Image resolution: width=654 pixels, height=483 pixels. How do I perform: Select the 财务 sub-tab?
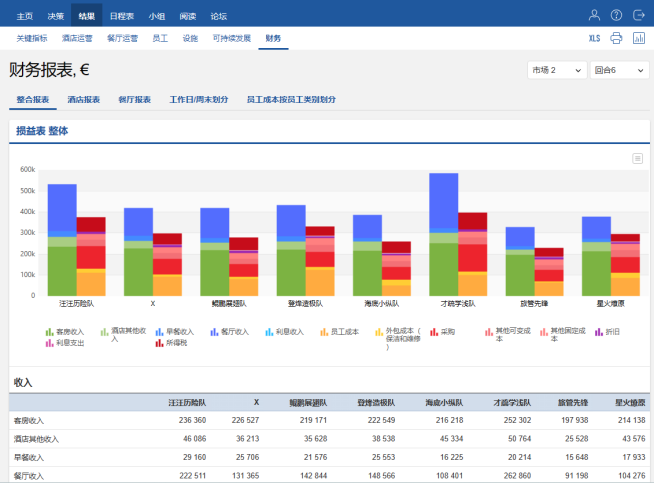[273, 38]
